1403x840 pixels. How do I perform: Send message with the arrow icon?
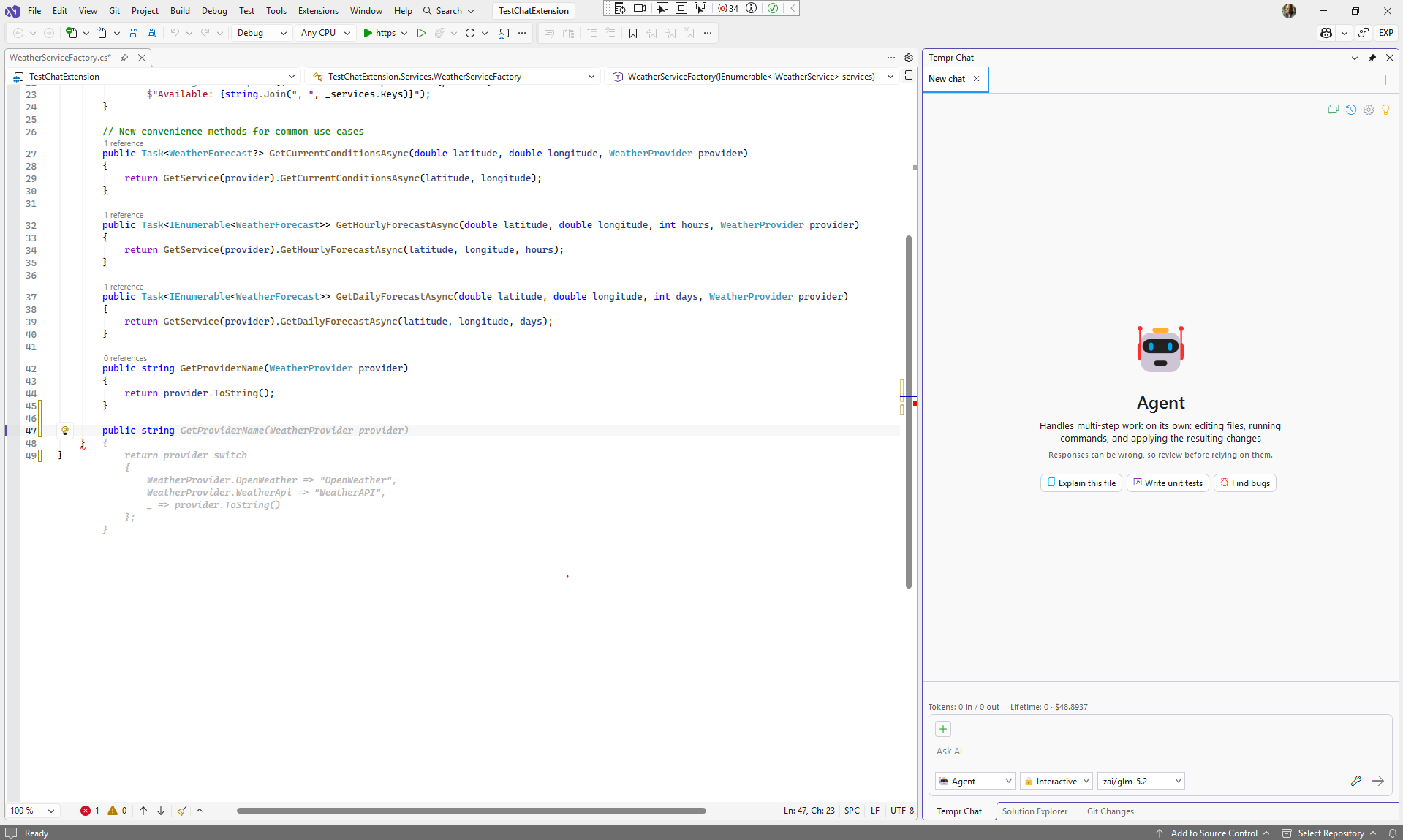(x=1378, y=781)
